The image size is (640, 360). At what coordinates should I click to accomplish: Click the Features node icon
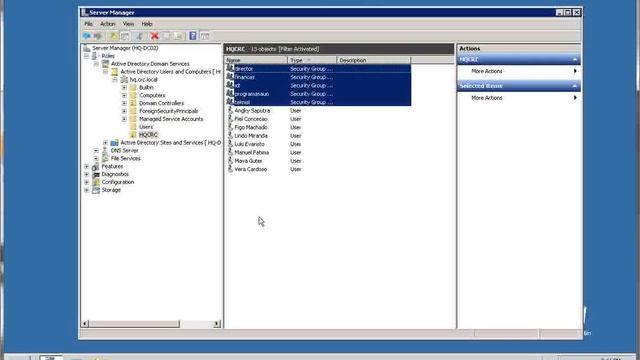click(96, 167)
